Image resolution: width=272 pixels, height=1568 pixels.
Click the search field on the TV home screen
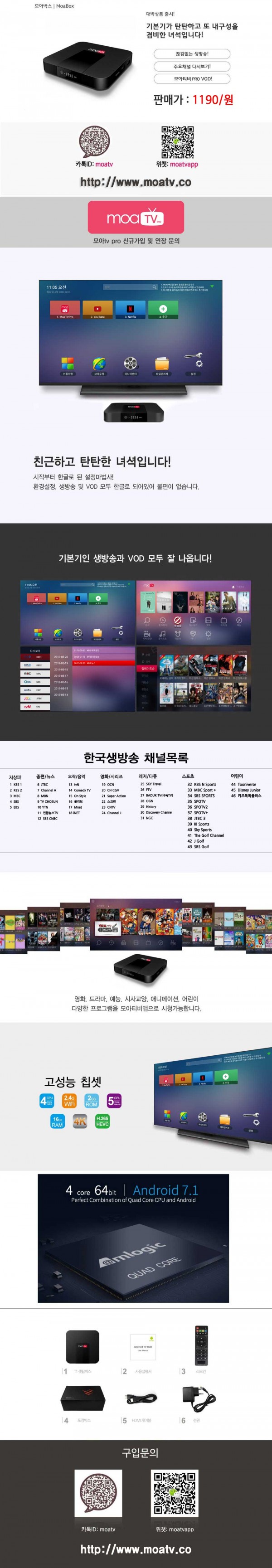(x=130, y=286)
